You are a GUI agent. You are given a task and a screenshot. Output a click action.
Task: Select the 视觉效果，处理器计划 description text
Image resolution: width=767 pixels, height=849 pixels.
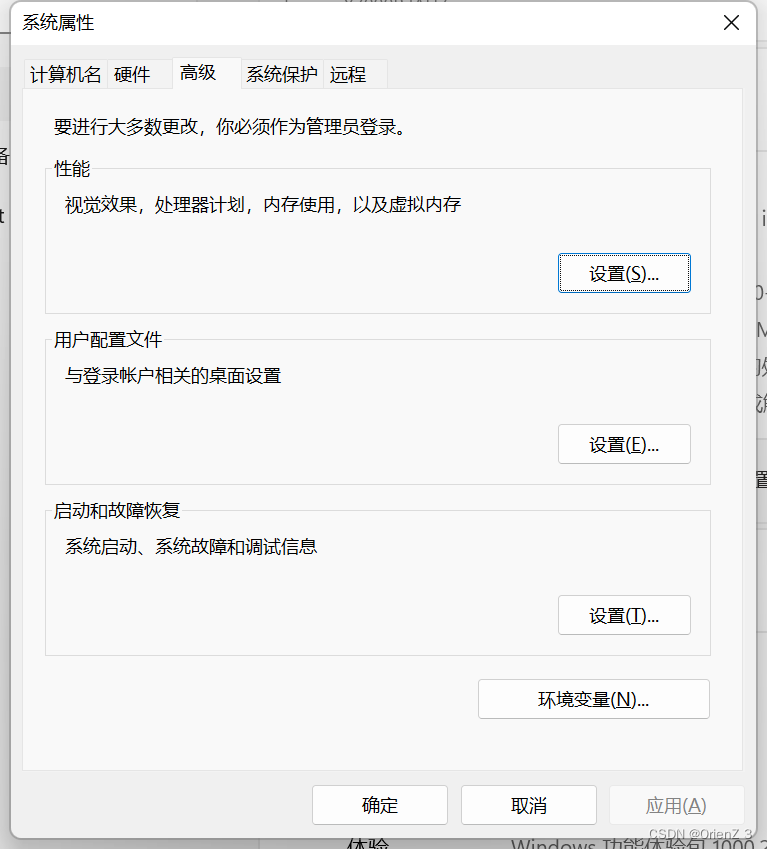(x=263, y=205)
